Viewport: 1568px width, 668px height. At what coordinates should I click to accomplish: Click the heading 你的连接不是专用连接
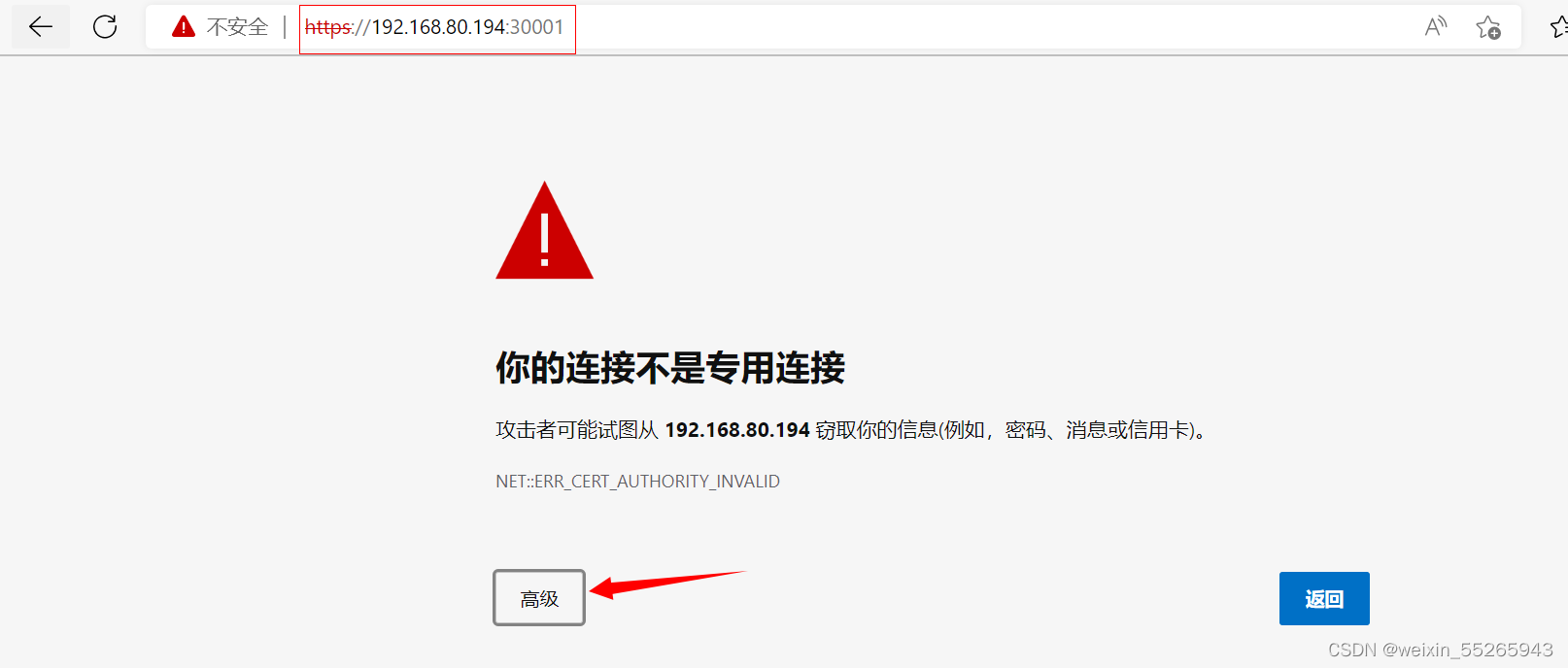click(x=670, y=368)
